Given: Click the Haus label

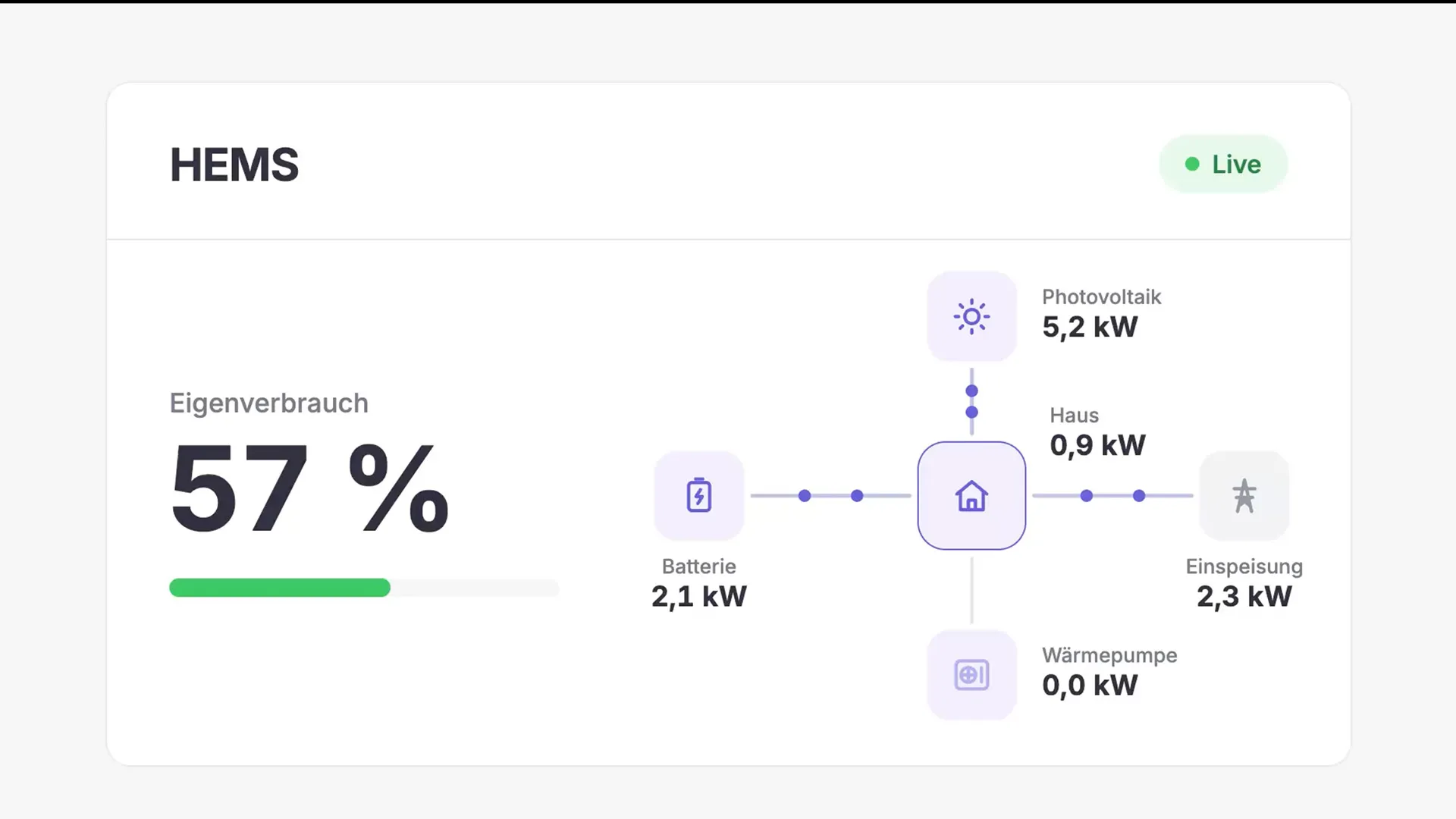Looking at the screenshot, I should pyautogui.click(x=1074, y=415).
